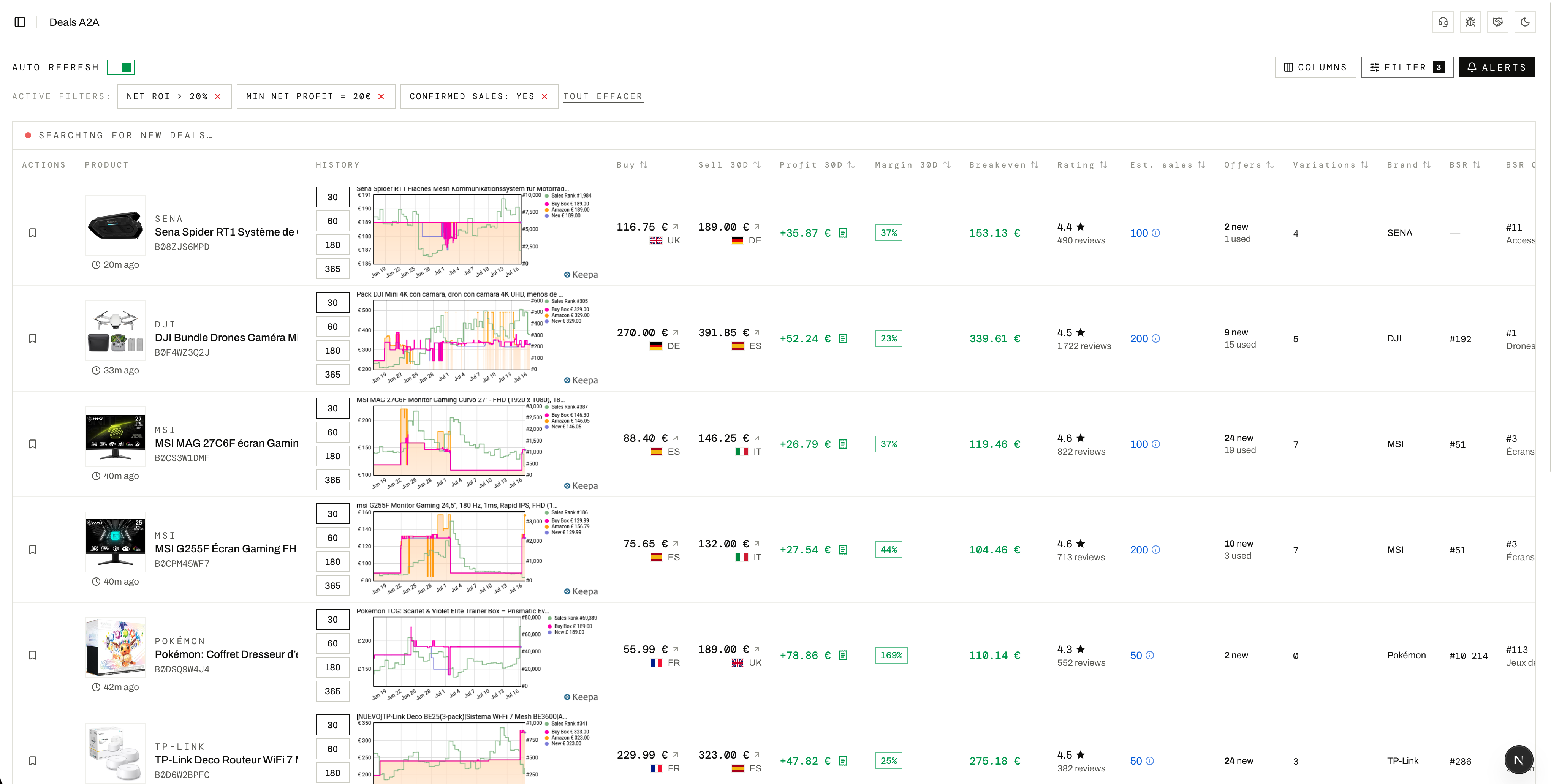The image size is (1551, 784).
Task: Remove the Net ROI > 20% filter
Action: pyautogui.click(x=218, y=96)
